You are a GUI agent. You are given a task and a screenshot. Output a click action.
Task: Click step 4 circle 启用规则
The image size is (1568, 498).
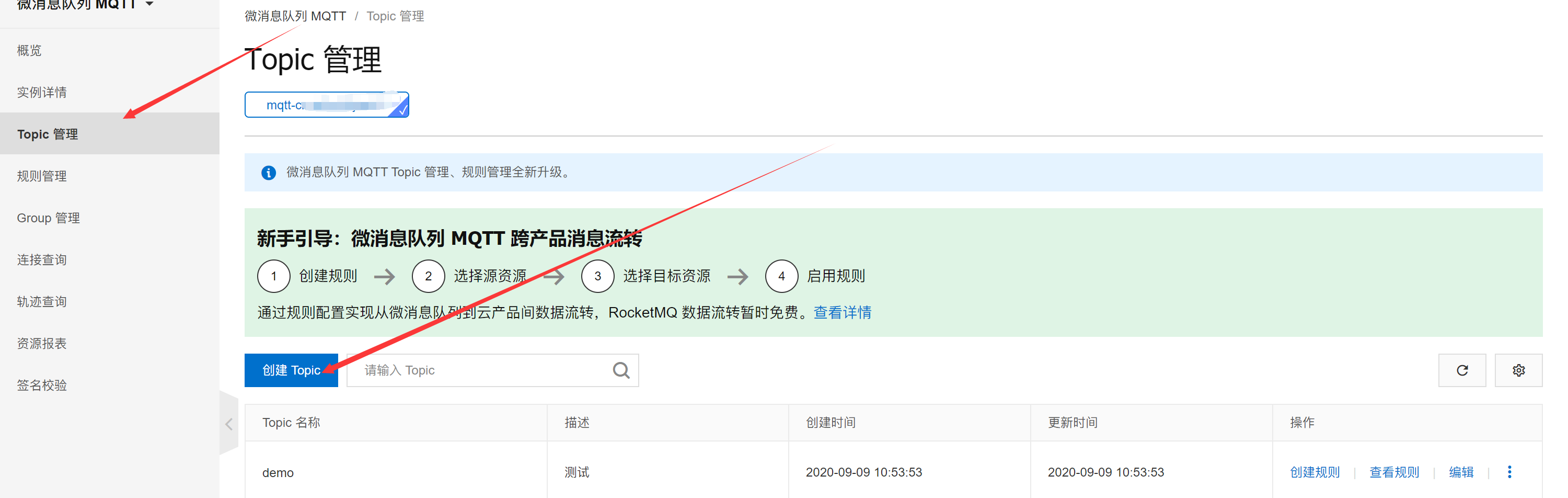tap(781, 276)
